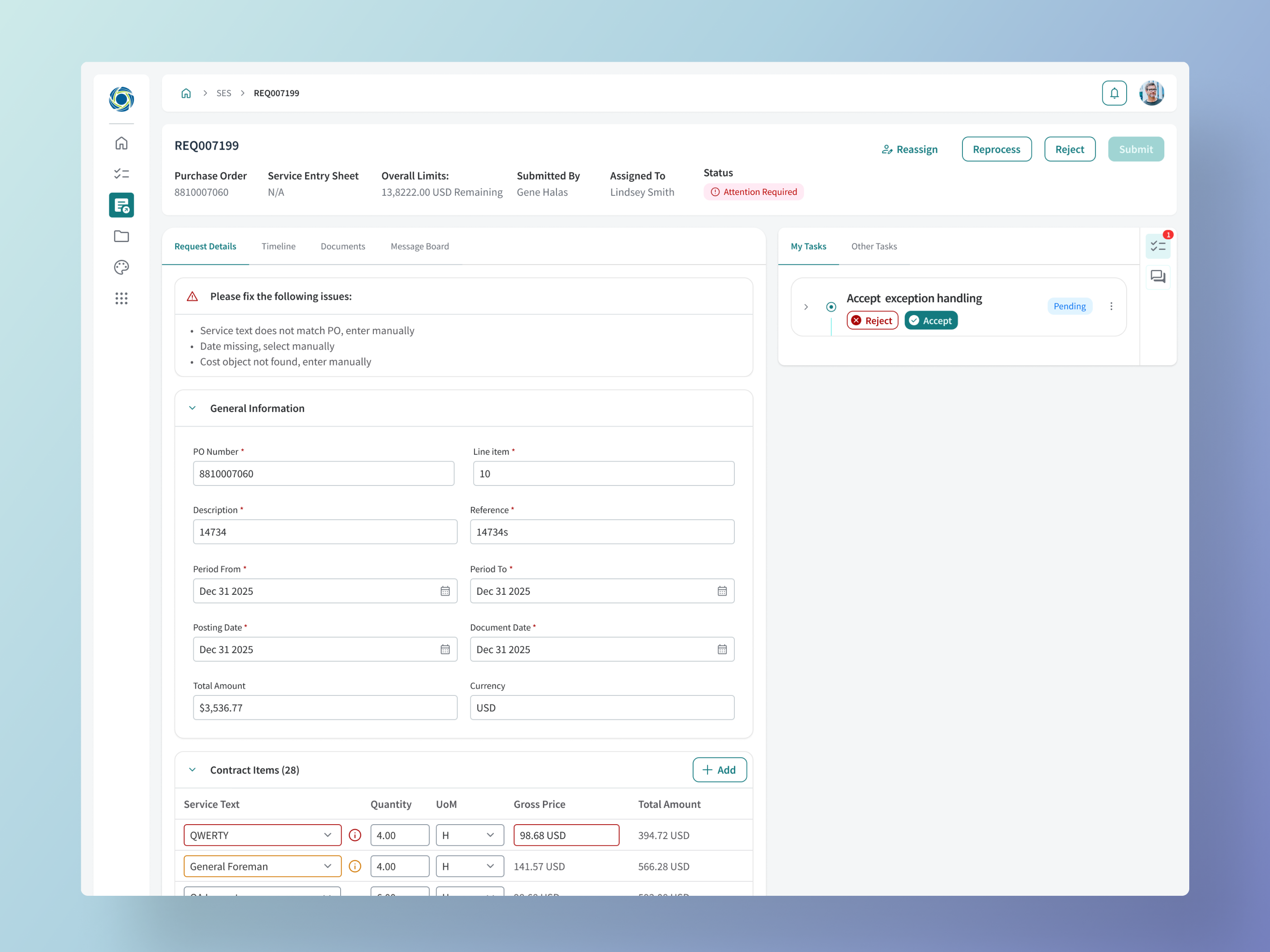Open the Documents tab
Viewport: 1270px width, 952px height.
[343, 246]
